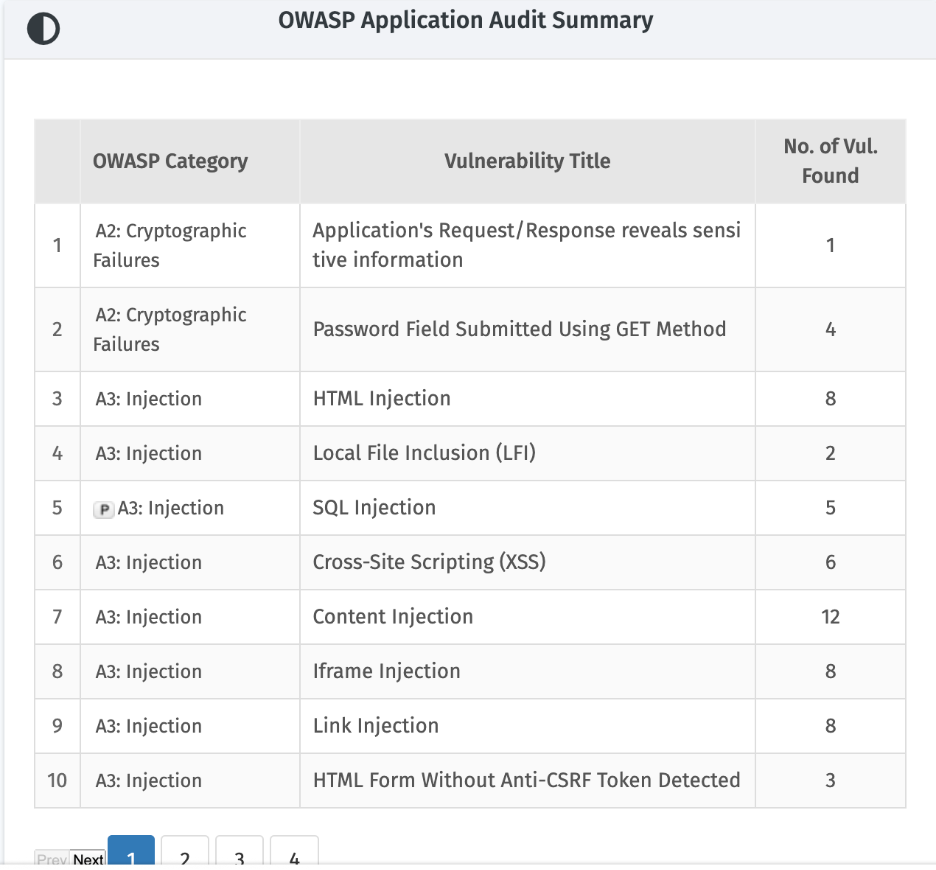The height and width of the screenshot is (870, 936).
Task: Click the Prev pagination button
Action: click(x=52, y=859)
